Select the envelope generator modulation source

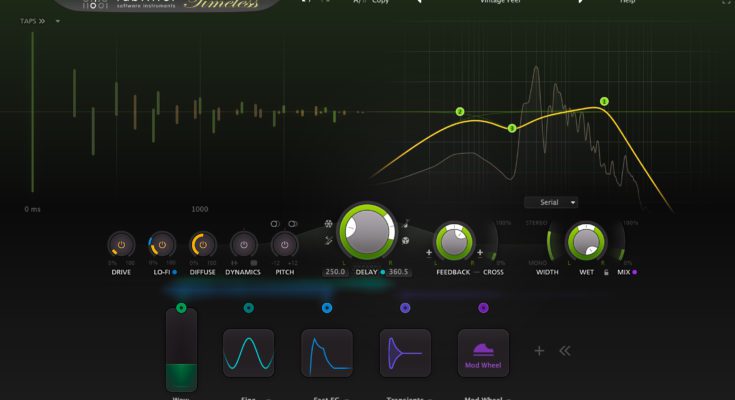tap(327, 353)
